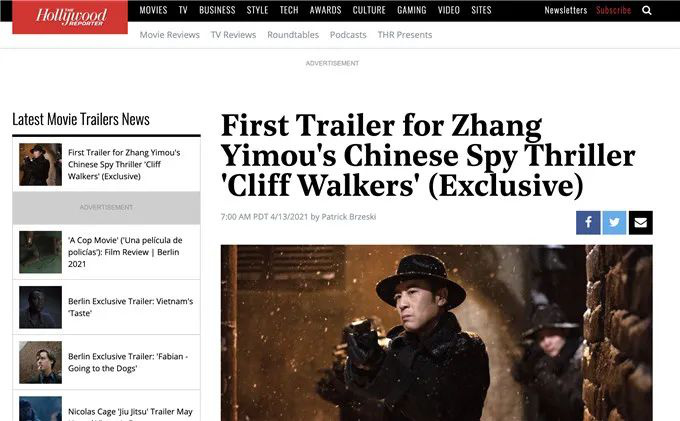This screenshot has height=421, width=680.
Task: Share article on Facebook
Action: click(588, 222)
